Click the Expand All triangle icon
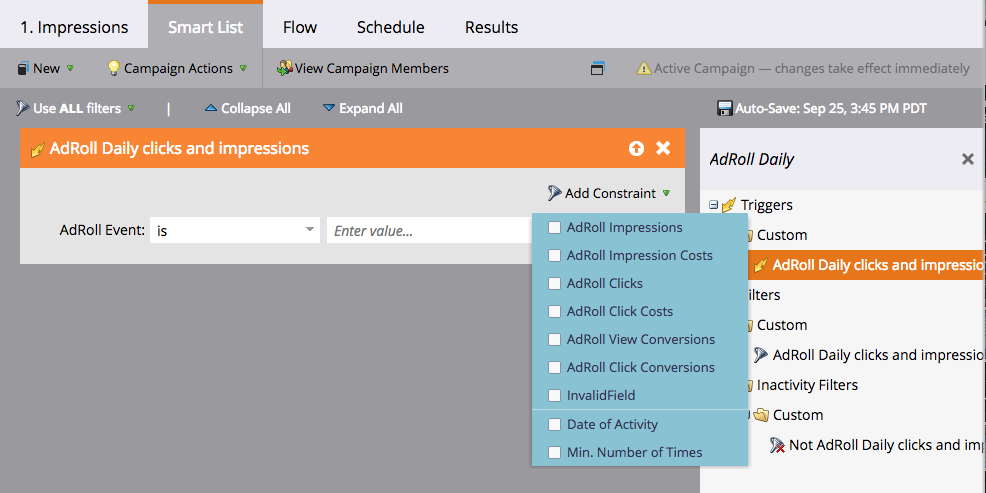Viewport: 986px width, 493px height. point(329,108)
